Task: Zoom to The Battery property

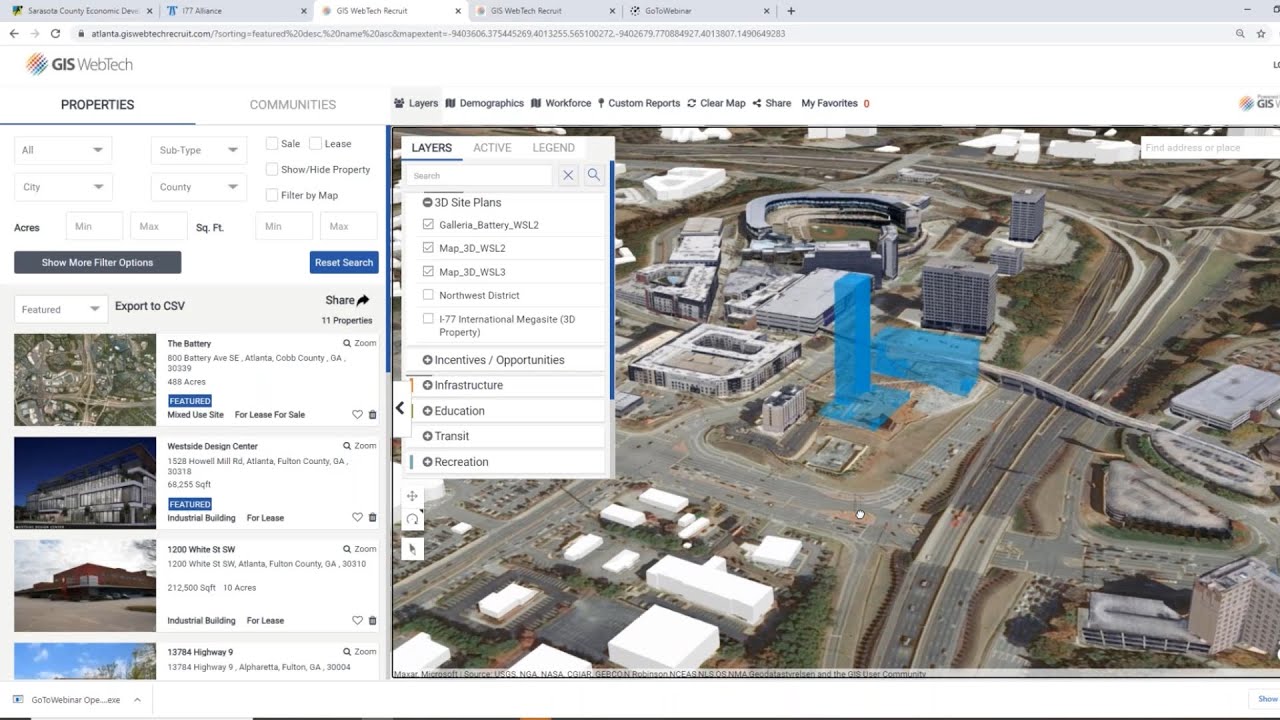Action: click(x=360, y=343)
